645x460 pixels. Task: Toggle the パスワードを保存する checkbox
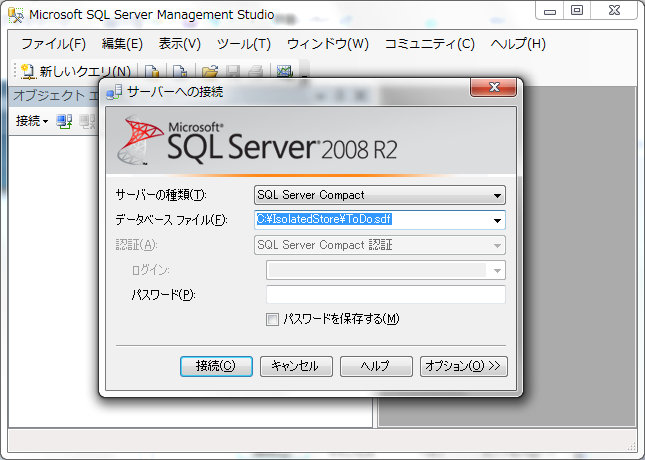tap(272, 319)
